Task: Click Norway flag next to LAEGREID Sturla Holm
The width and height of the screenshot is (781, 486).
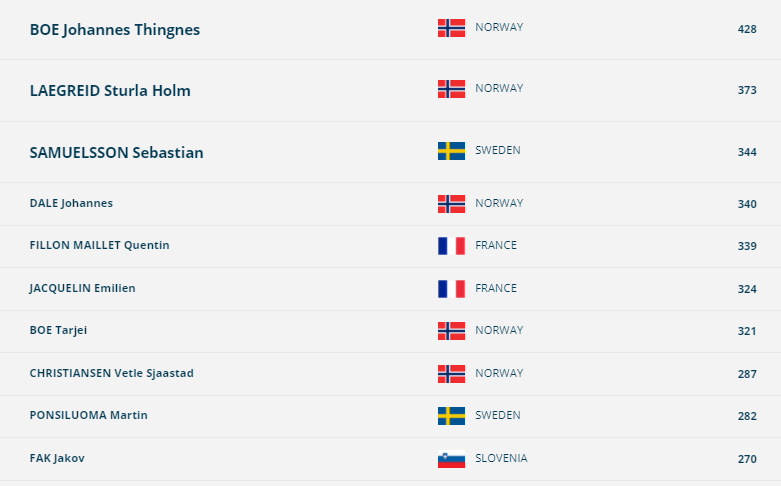Action: [x=451, y=89]
